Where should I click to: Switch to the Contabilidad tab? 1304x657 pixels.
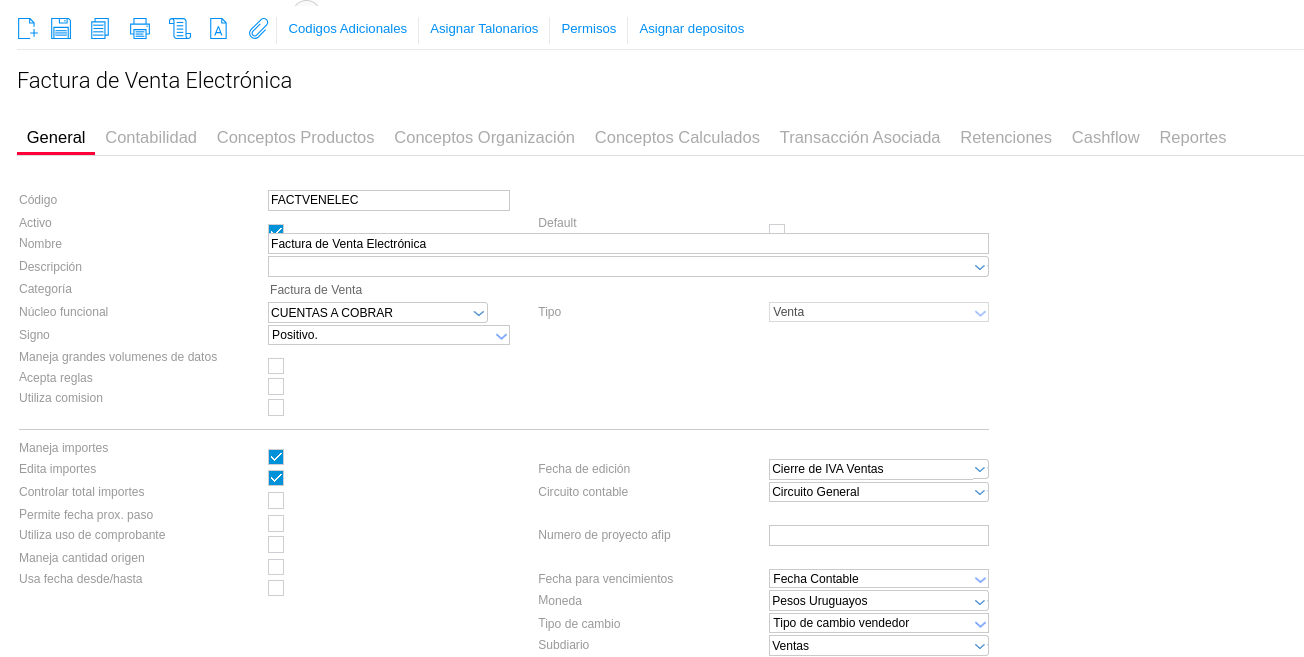151,138
